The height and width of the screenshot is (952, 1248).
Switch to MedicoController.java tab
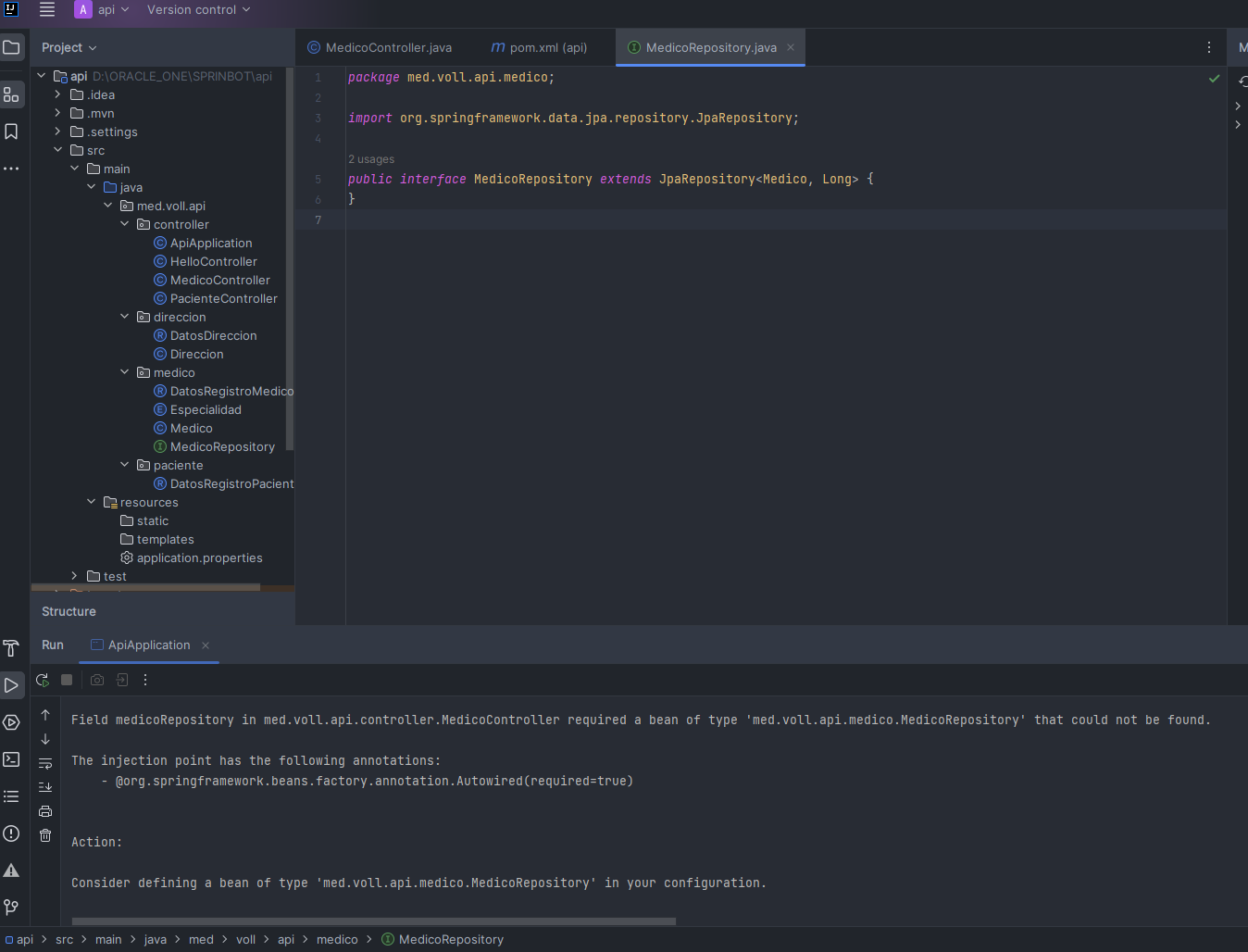[x=381, y=47]
